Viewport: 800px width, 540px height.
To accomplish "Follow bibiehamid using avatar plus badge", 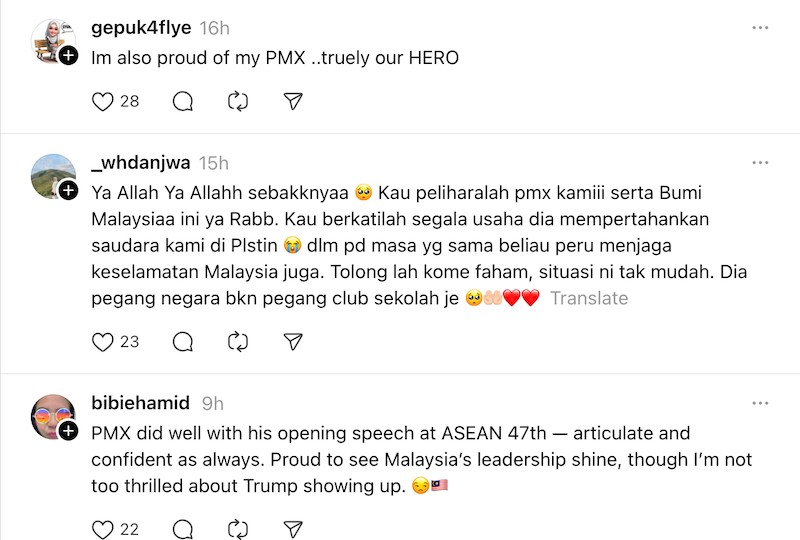I will pos(68,431).
